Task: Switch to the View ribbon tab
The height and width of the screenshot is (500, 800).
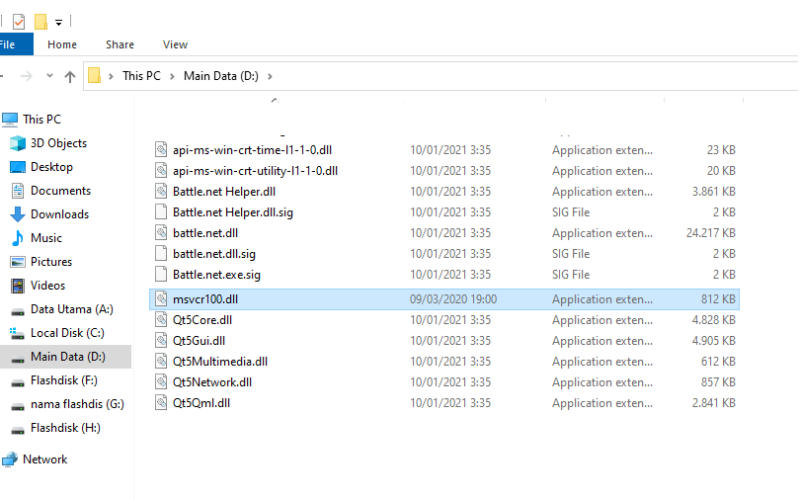Action: point(175,44)
